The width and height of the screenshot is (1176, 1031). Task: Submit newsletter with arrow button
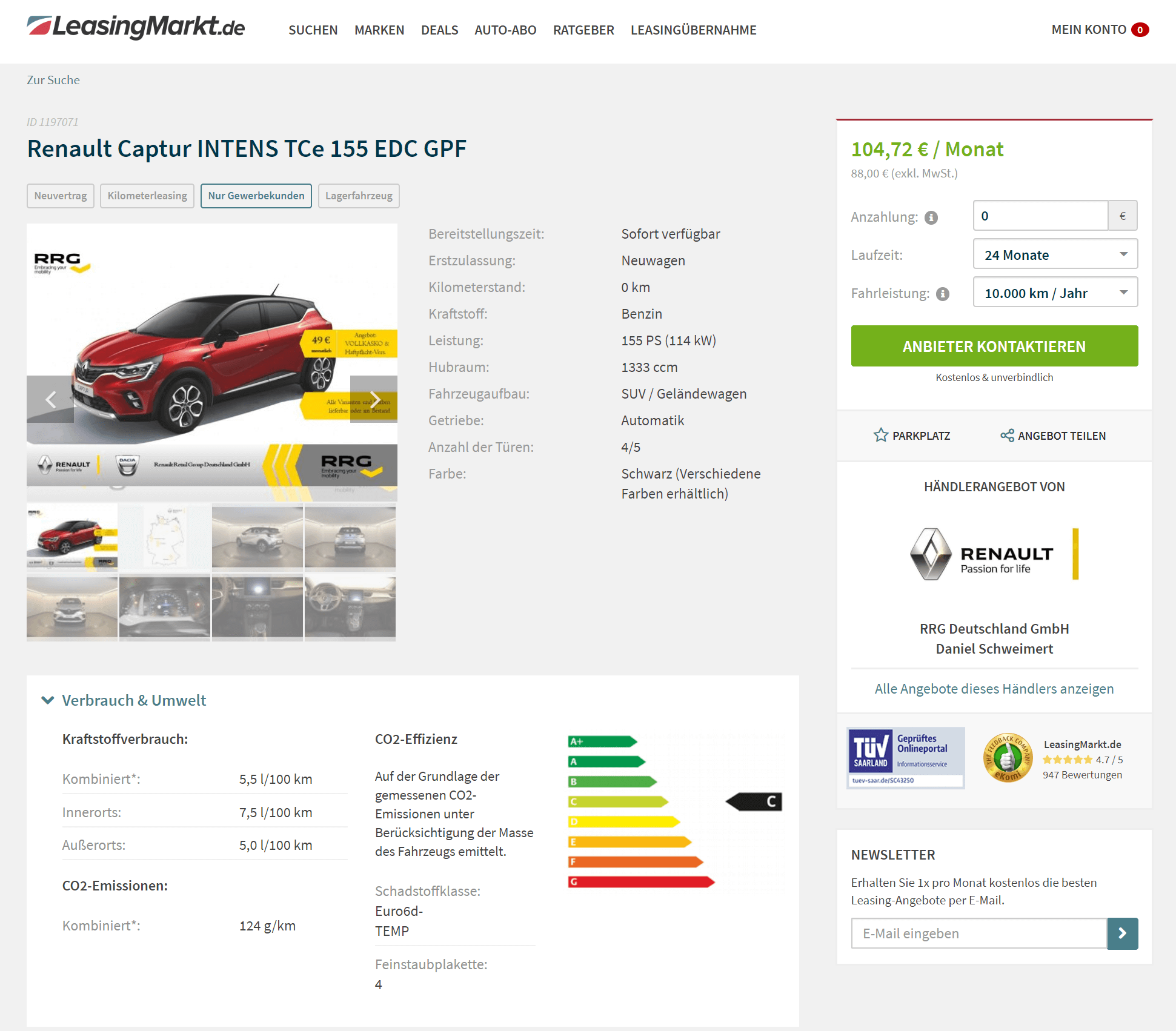point(1123,933)
